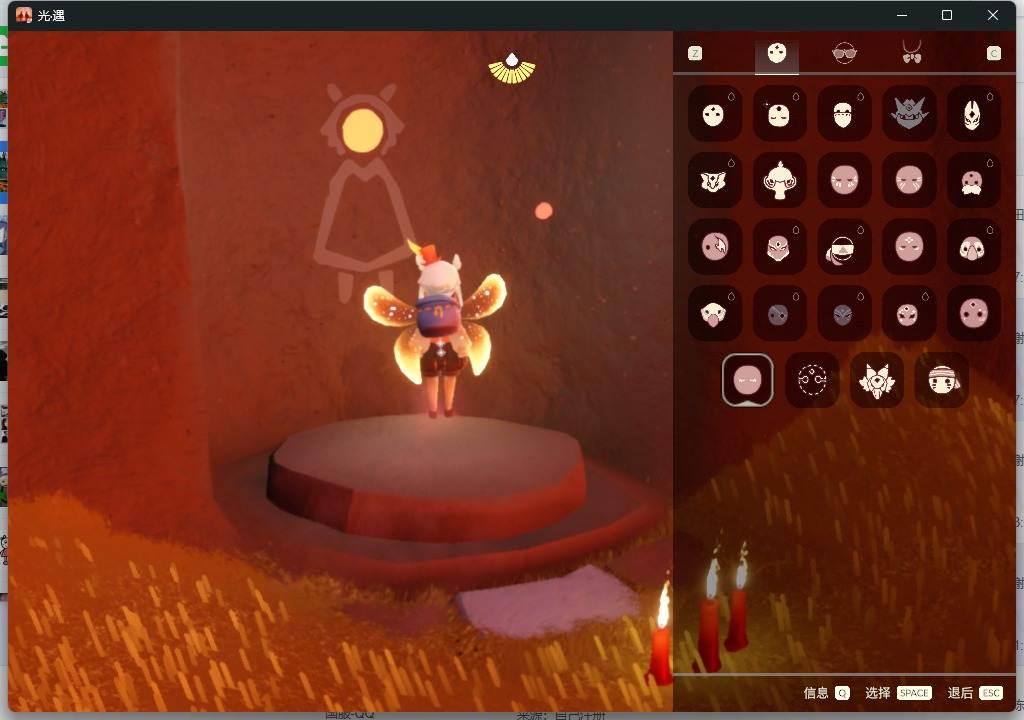Select the pink mask with forehead flower dots

click(909, 247)
